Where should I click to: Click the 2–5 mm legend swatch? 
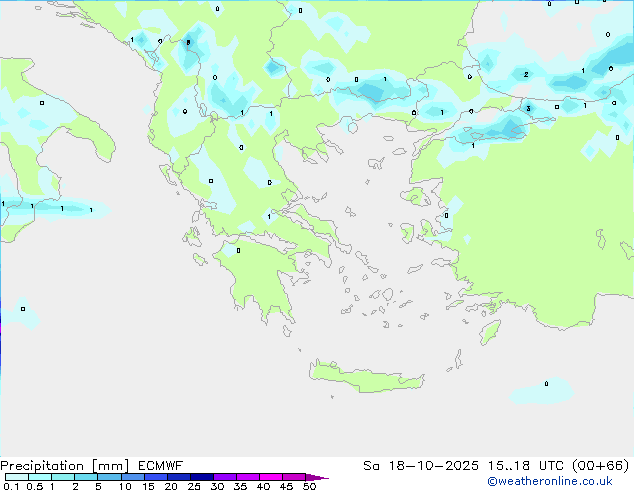[x=86, y=477]
